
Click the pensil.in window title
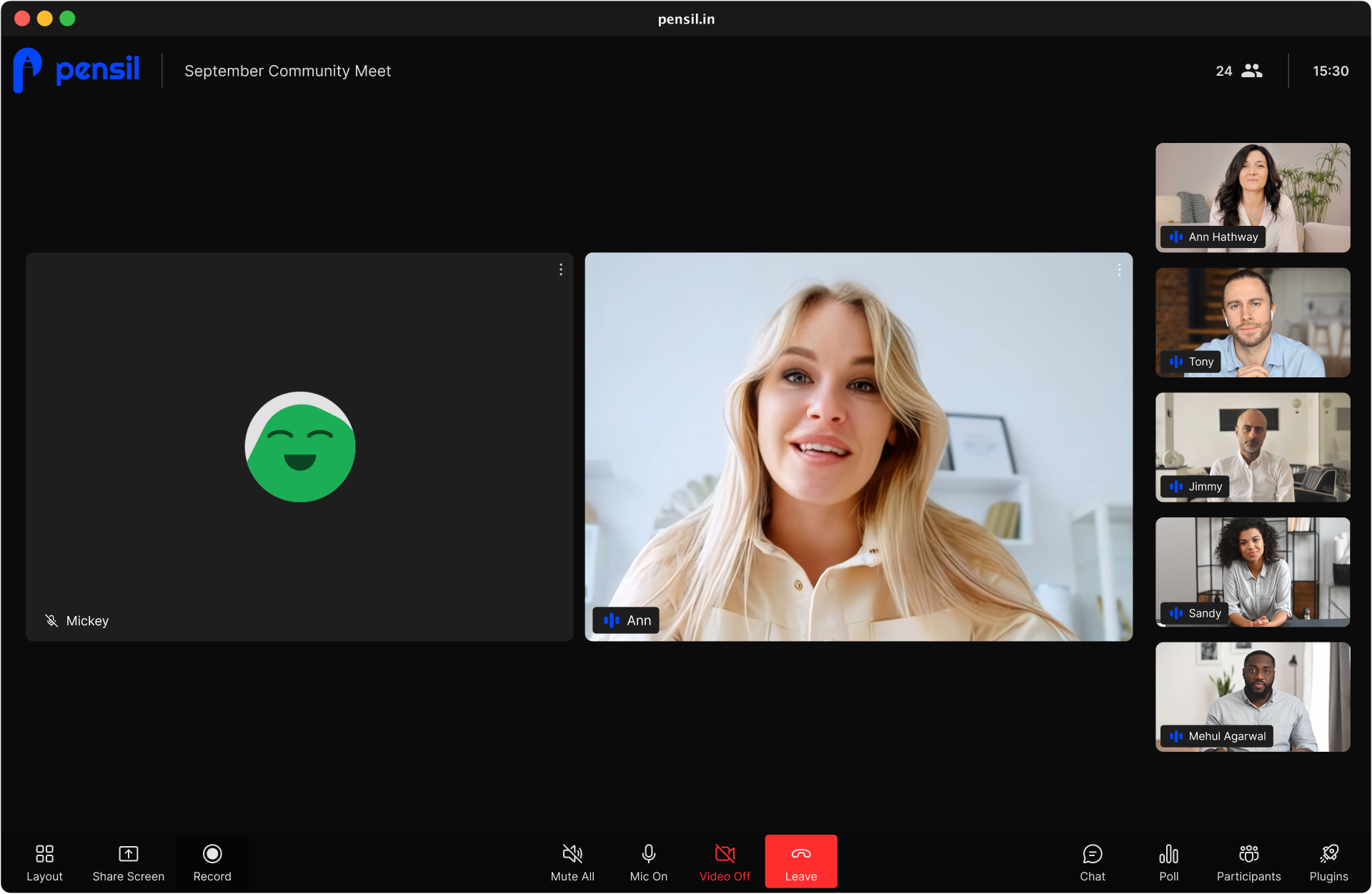click(686, 19)
